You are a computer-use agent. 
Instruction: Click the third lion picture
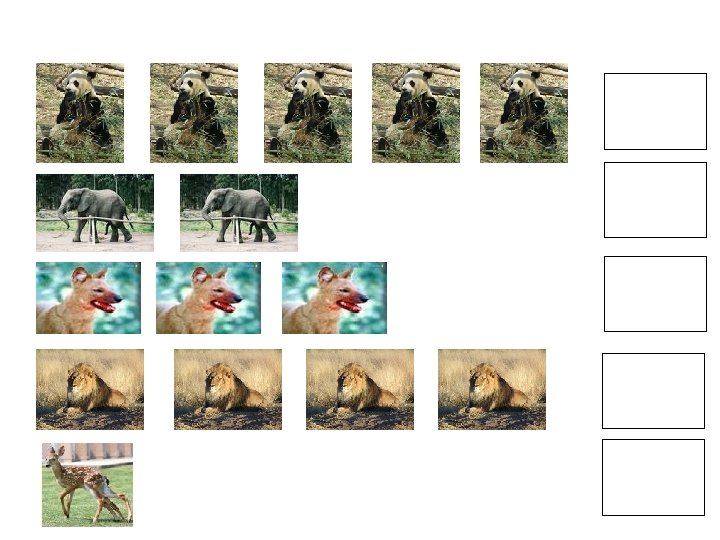point(360,389)
